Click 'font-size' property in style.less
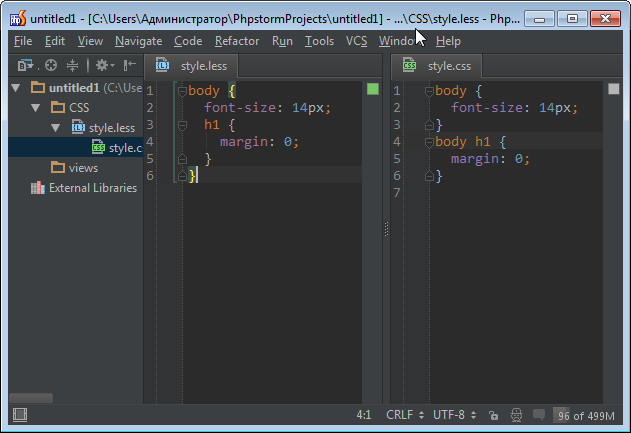The width and height of the screenshot is (631, 433). point(240,108)
